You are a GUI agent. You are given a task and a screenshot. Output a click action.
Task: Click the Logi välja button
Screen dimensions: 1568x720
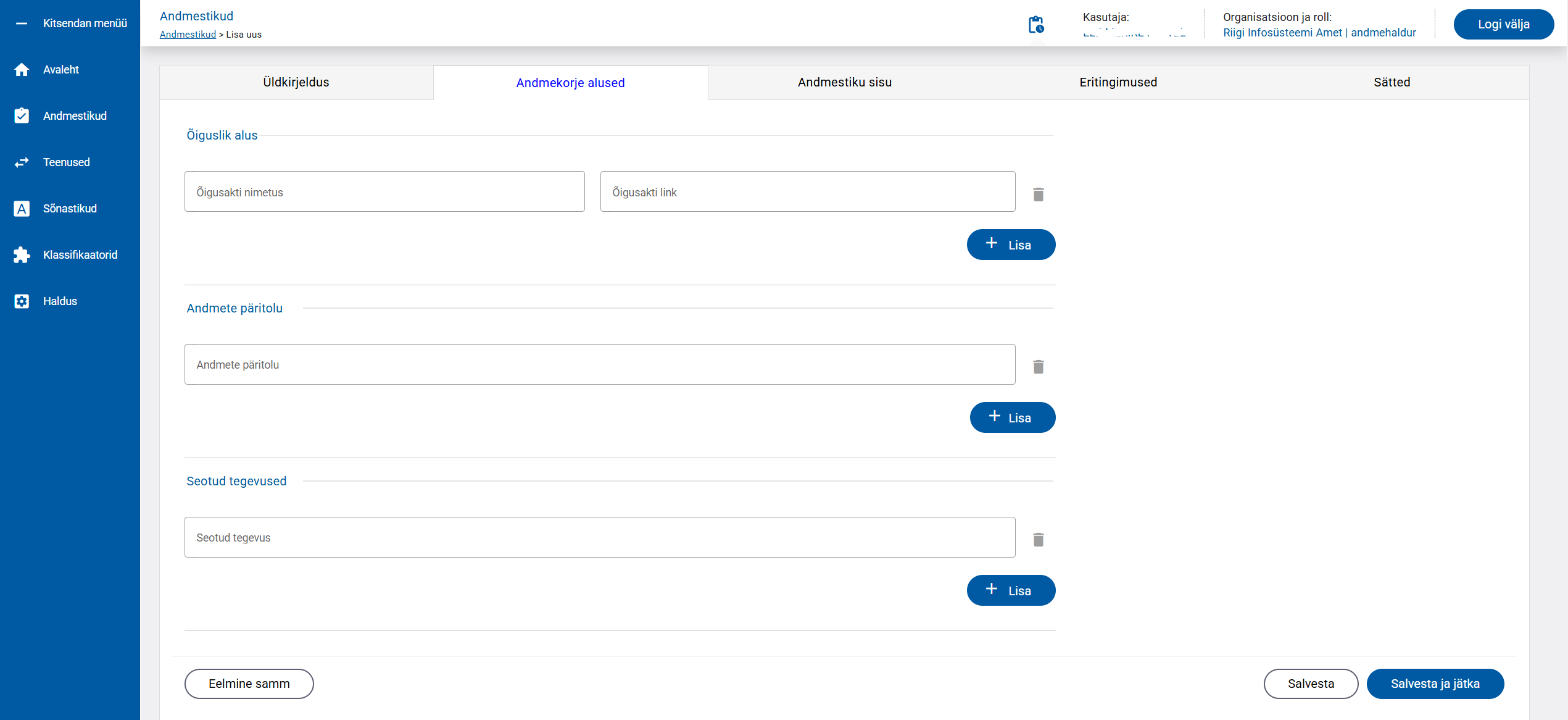click(1503, 25)
